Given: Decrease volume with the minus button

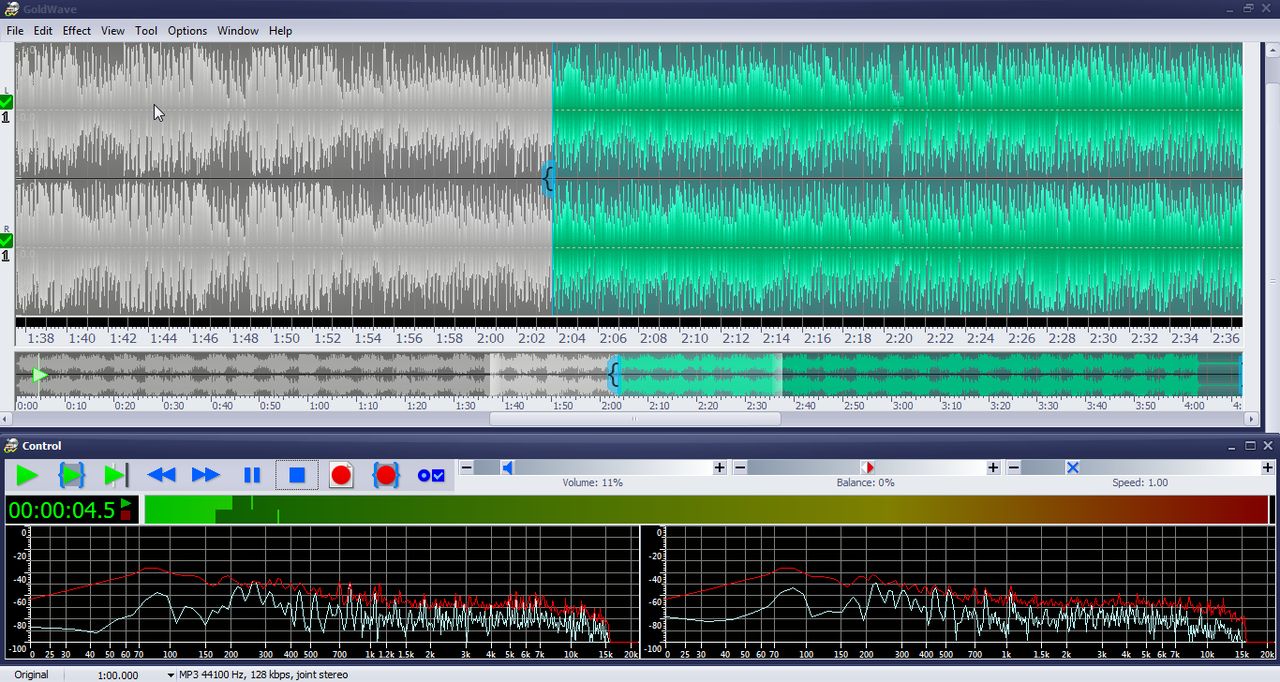Looking at the screenshot, I should tap(466, 468).
